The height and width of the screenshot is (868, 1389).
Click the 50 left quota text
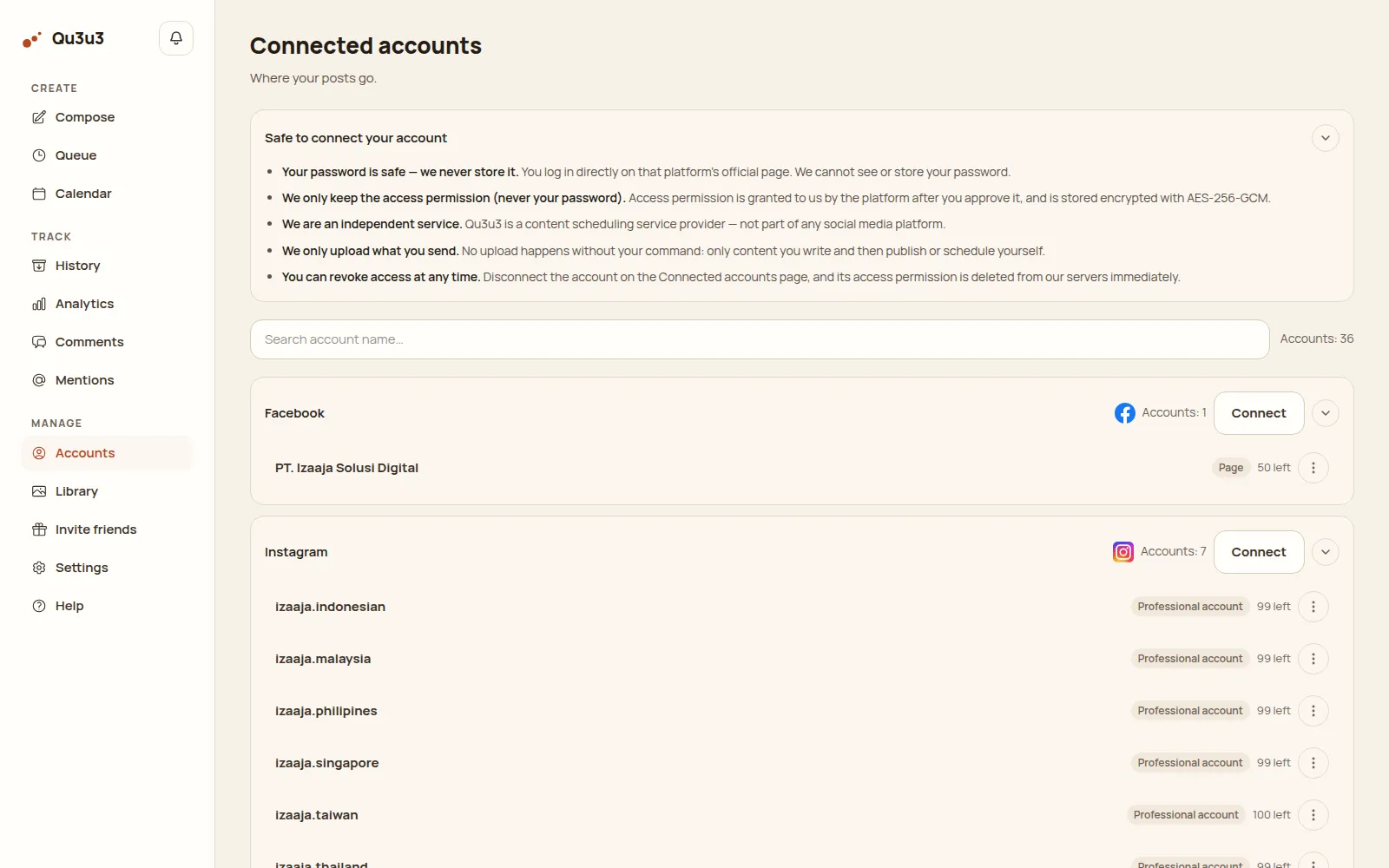pyautogui.click(x=1274, y=468)
